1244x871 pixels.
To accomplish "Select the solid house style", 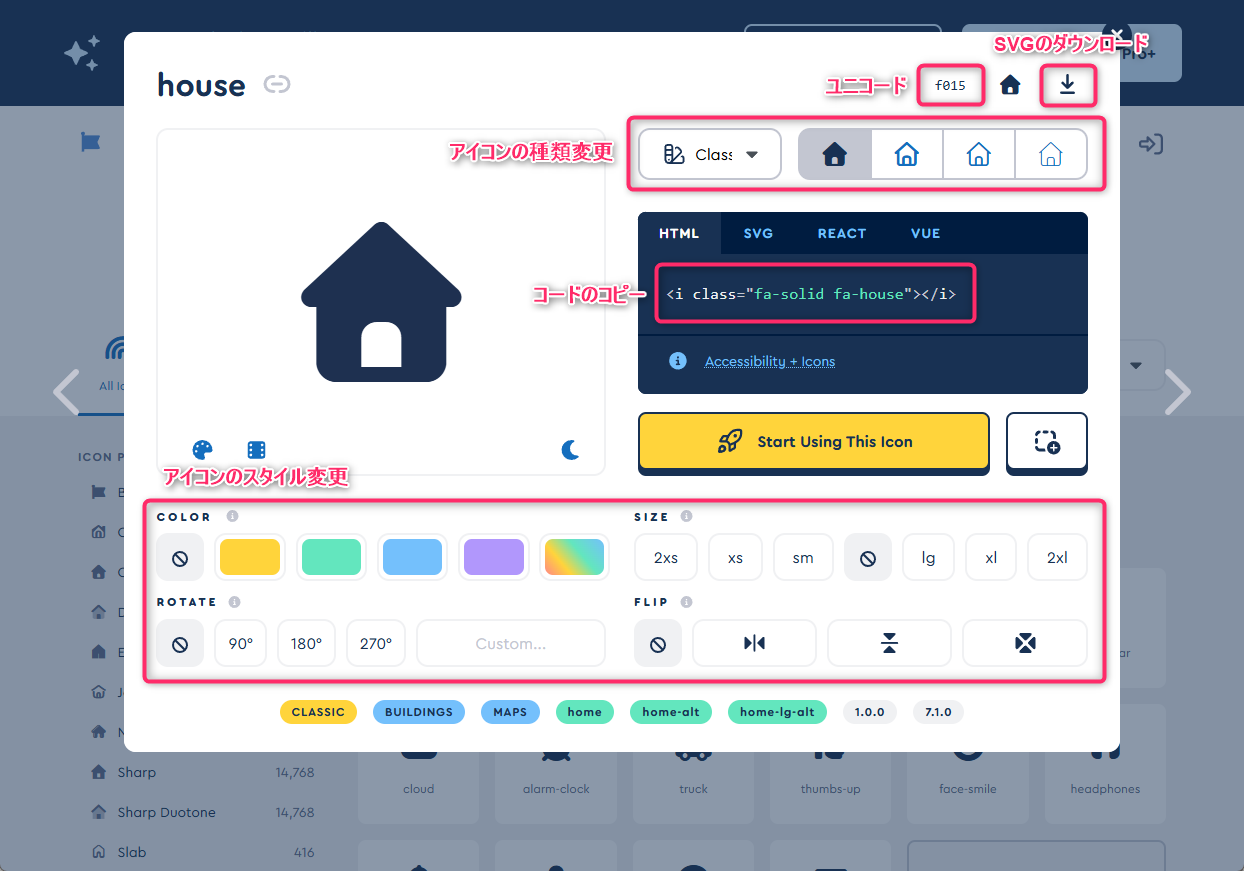I will tap(834, 154).
